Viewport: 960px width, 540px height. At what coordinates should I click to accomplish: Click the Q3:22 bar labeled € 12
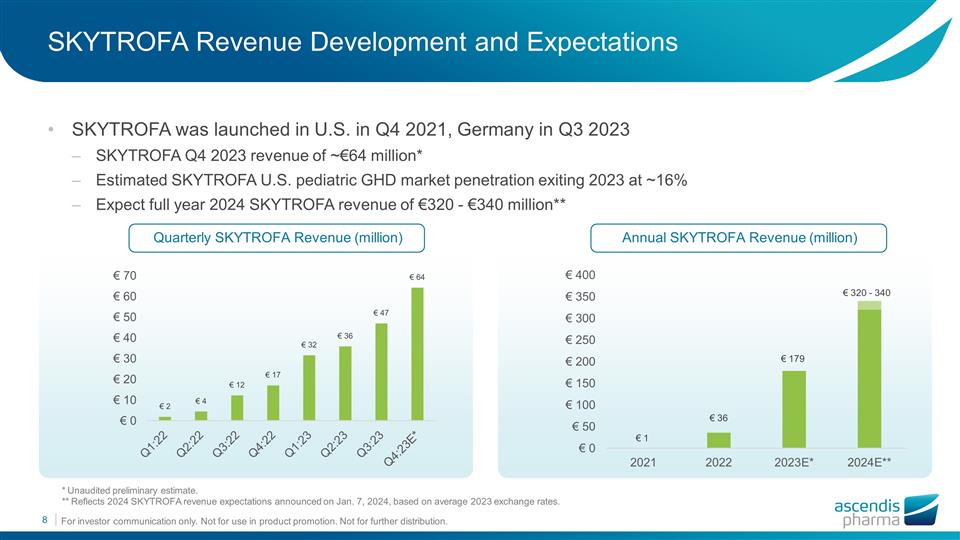point(237,407)
